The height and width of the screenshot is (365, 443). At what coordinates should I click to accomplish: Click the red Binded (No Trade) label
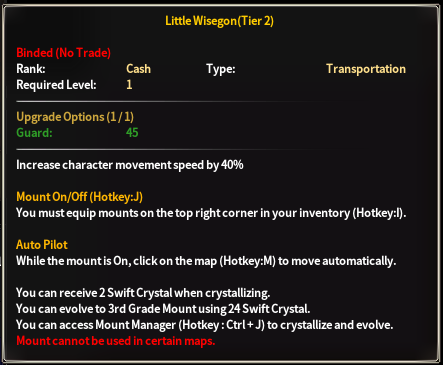[63, 53]
